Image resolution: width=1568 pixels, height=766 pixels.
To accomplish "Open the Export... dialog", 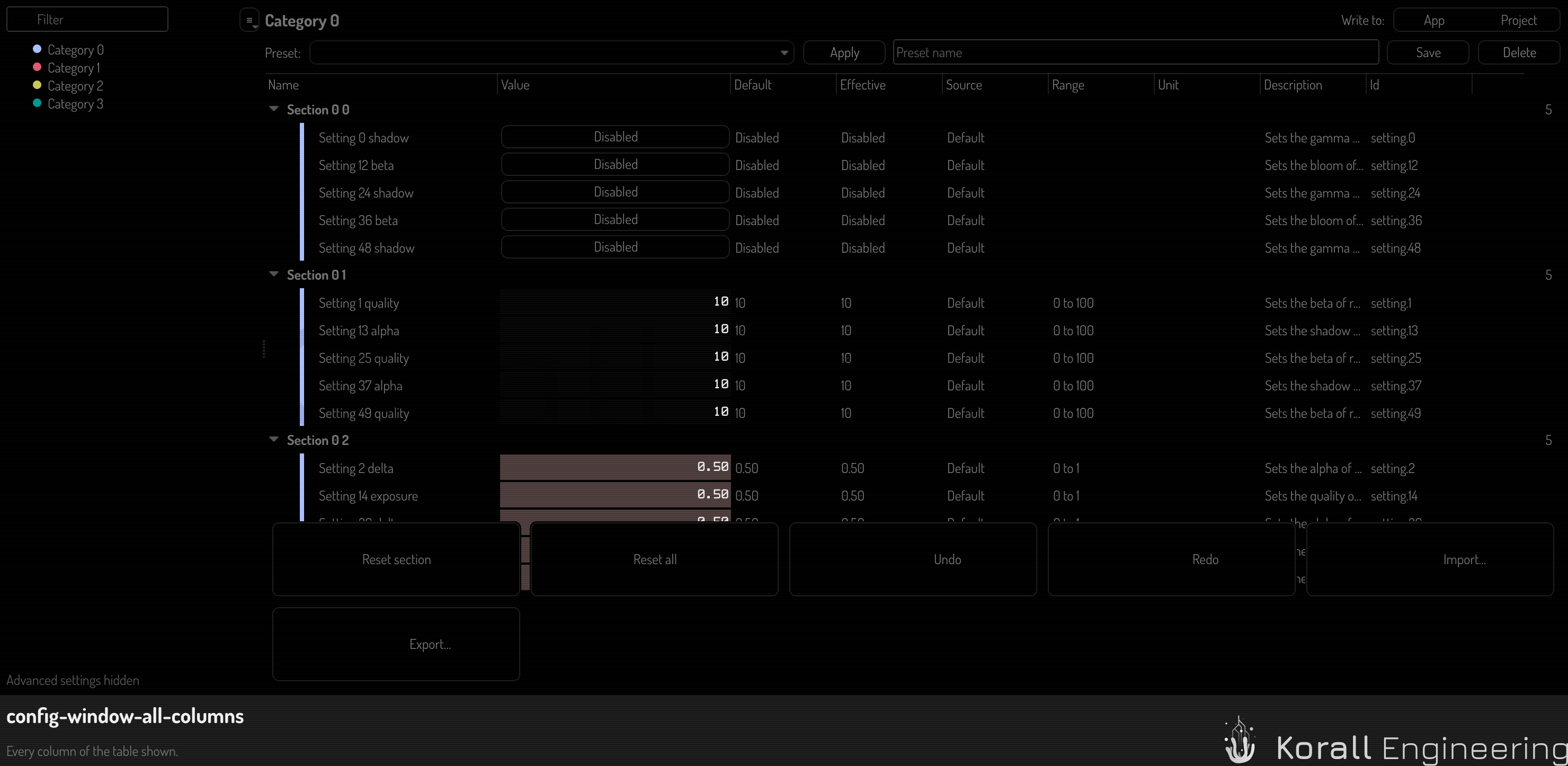I will (x=396, y=644).
